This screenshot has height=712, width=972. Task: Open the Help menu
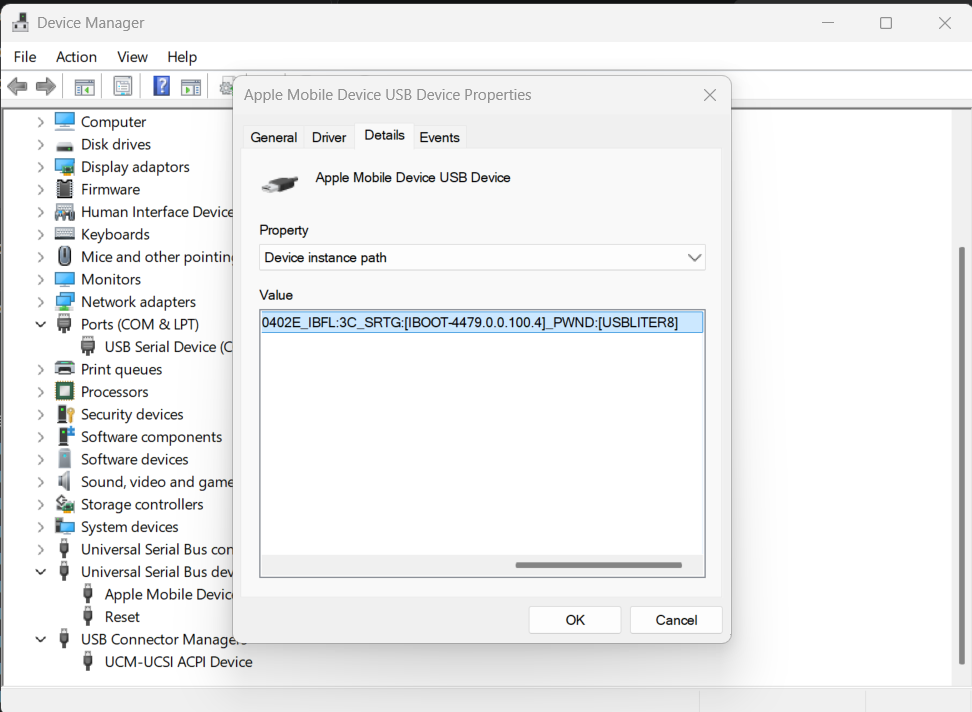(182, 57)
